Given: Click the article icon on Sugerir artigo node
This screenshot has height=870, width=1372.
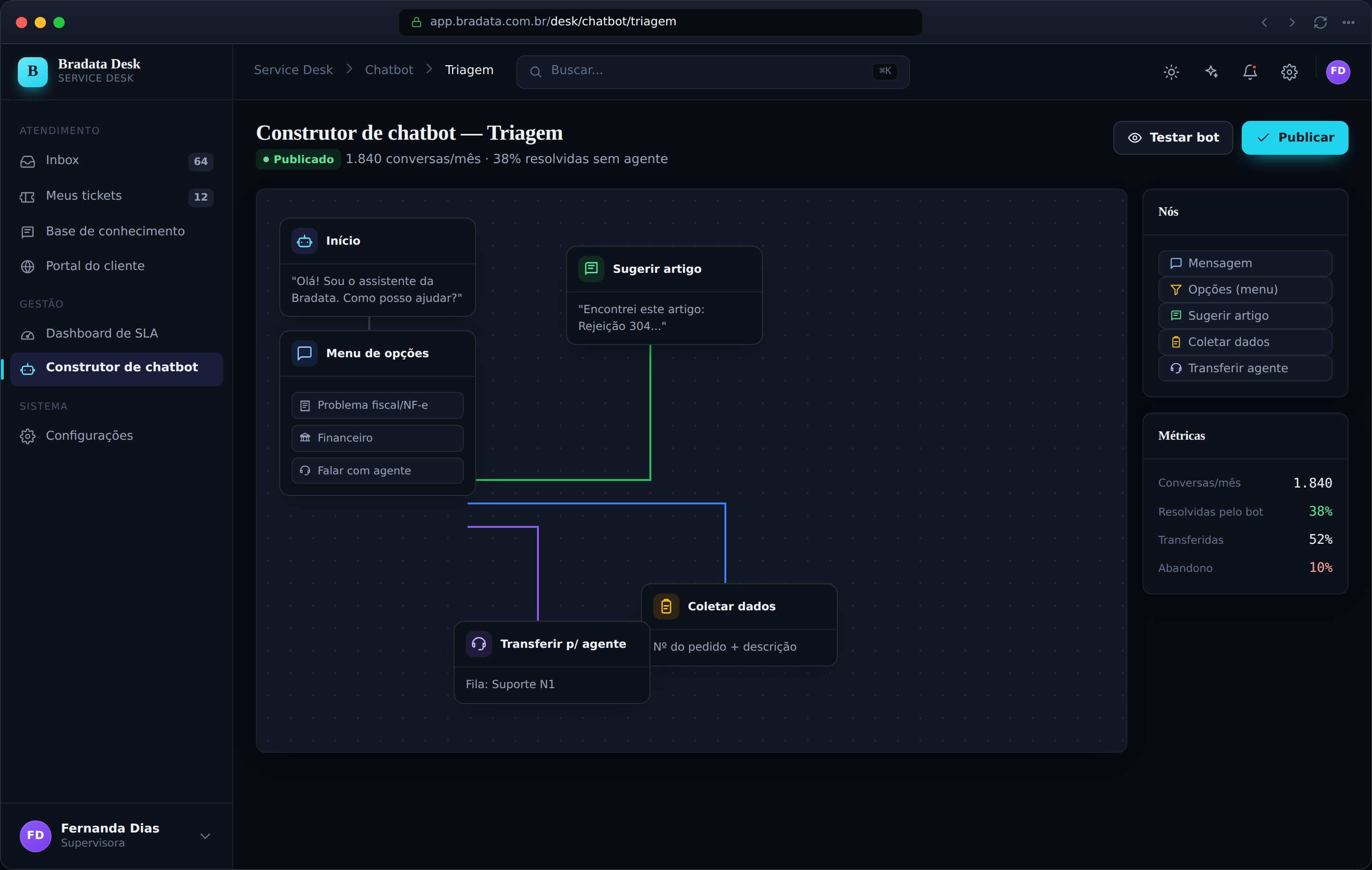Looking at the screenshot, I should point(591,269).
